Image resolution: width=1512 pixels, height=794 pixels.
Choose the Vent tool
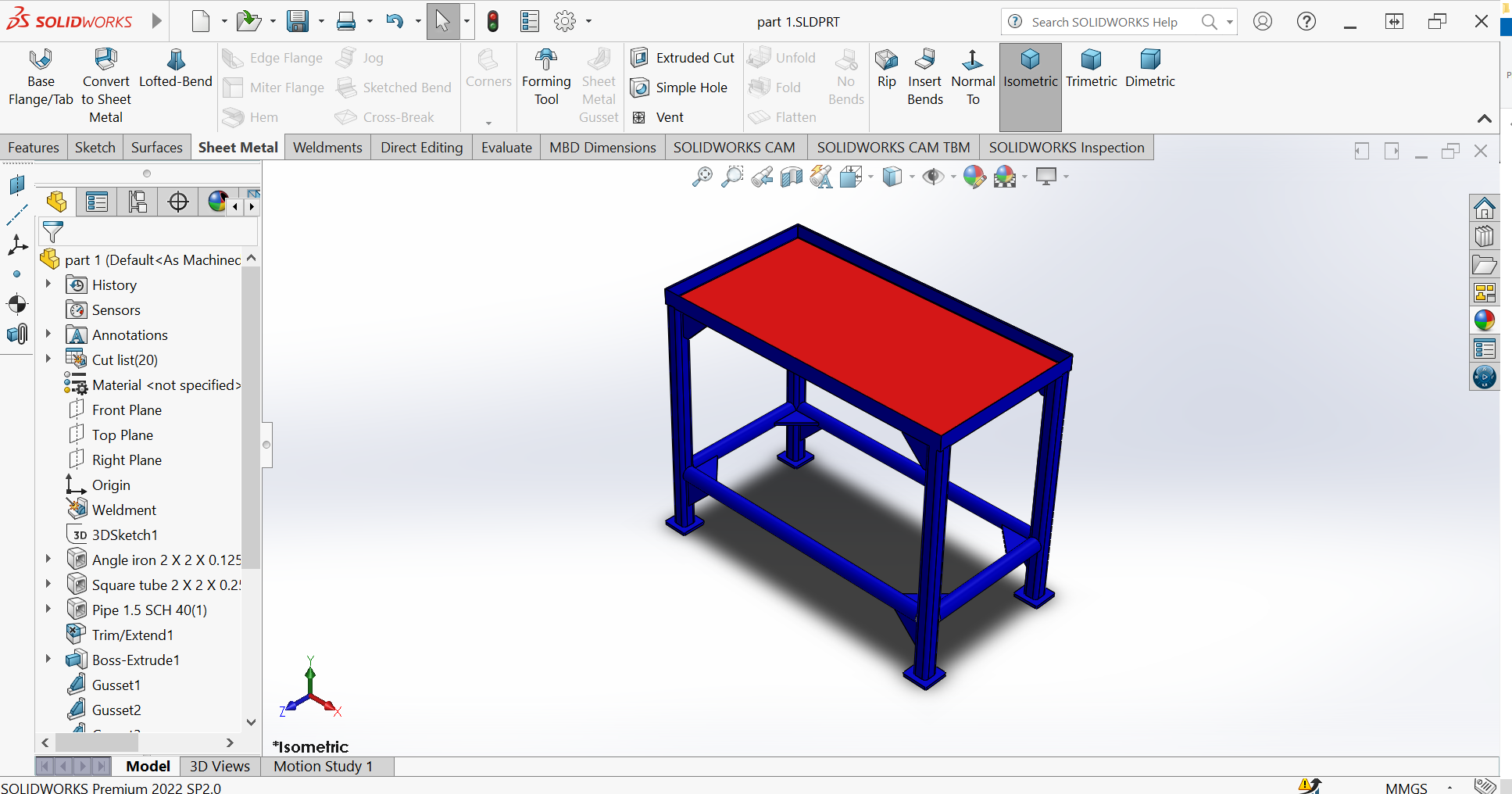click(658, 117)
